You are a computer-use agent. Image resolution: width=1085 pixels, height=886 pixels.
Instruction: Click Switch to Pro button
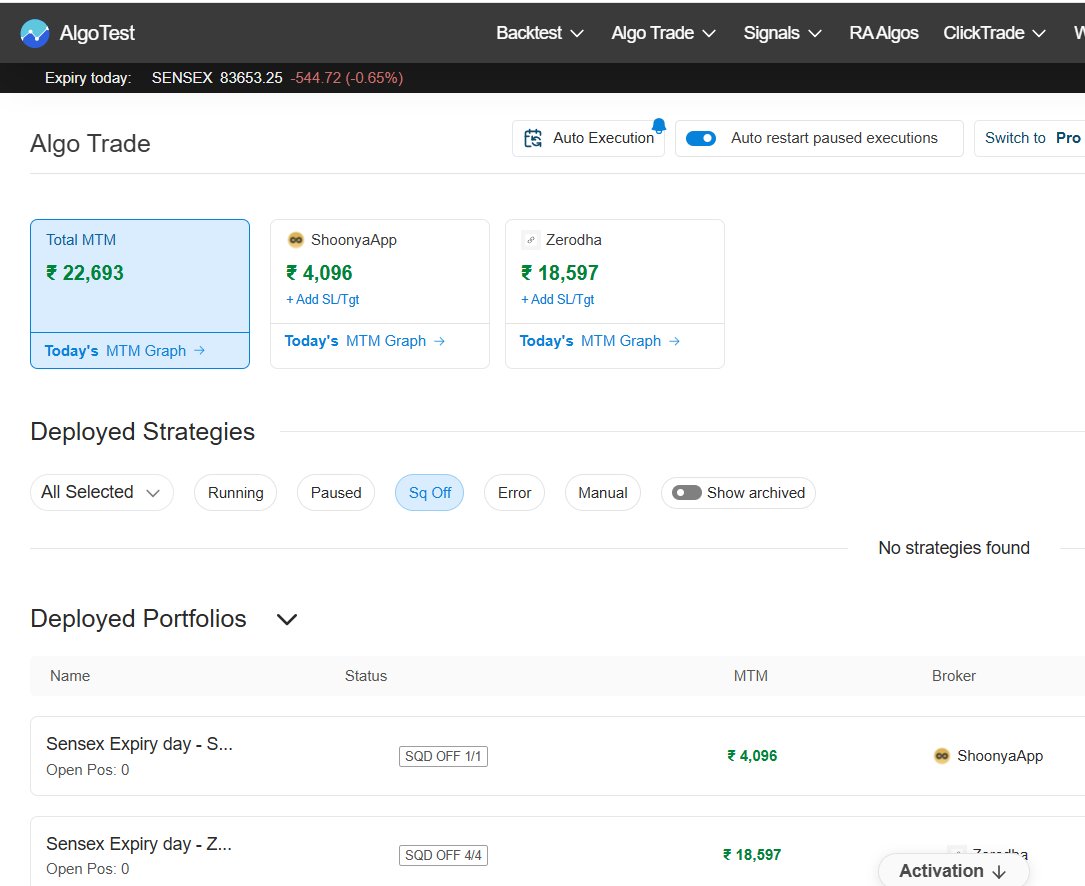1031,138
